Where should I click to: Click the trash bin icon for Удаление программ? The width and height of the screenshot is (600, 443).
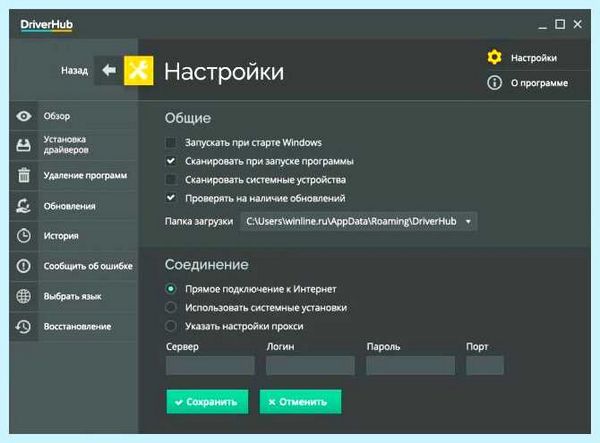pyautogui.click(x=24, y=175)
